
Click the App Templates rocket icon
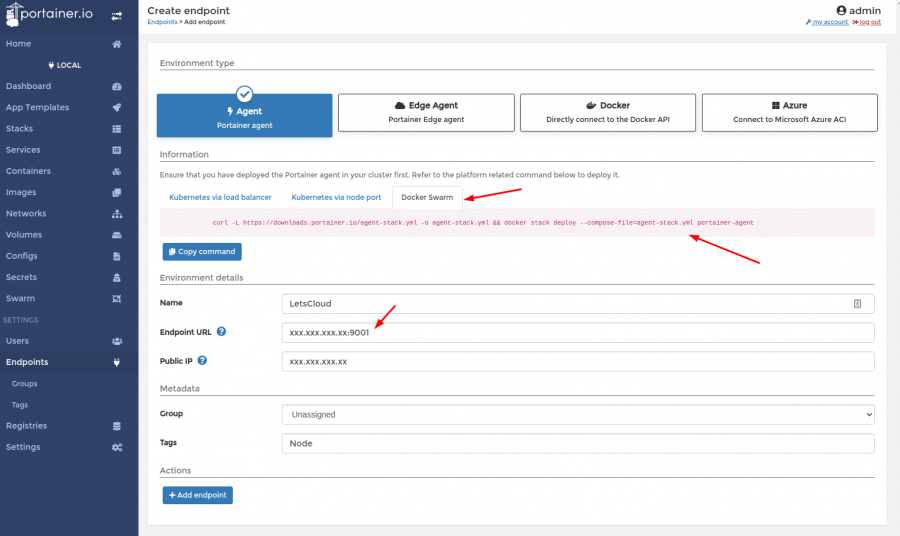[x=117, y=108]
